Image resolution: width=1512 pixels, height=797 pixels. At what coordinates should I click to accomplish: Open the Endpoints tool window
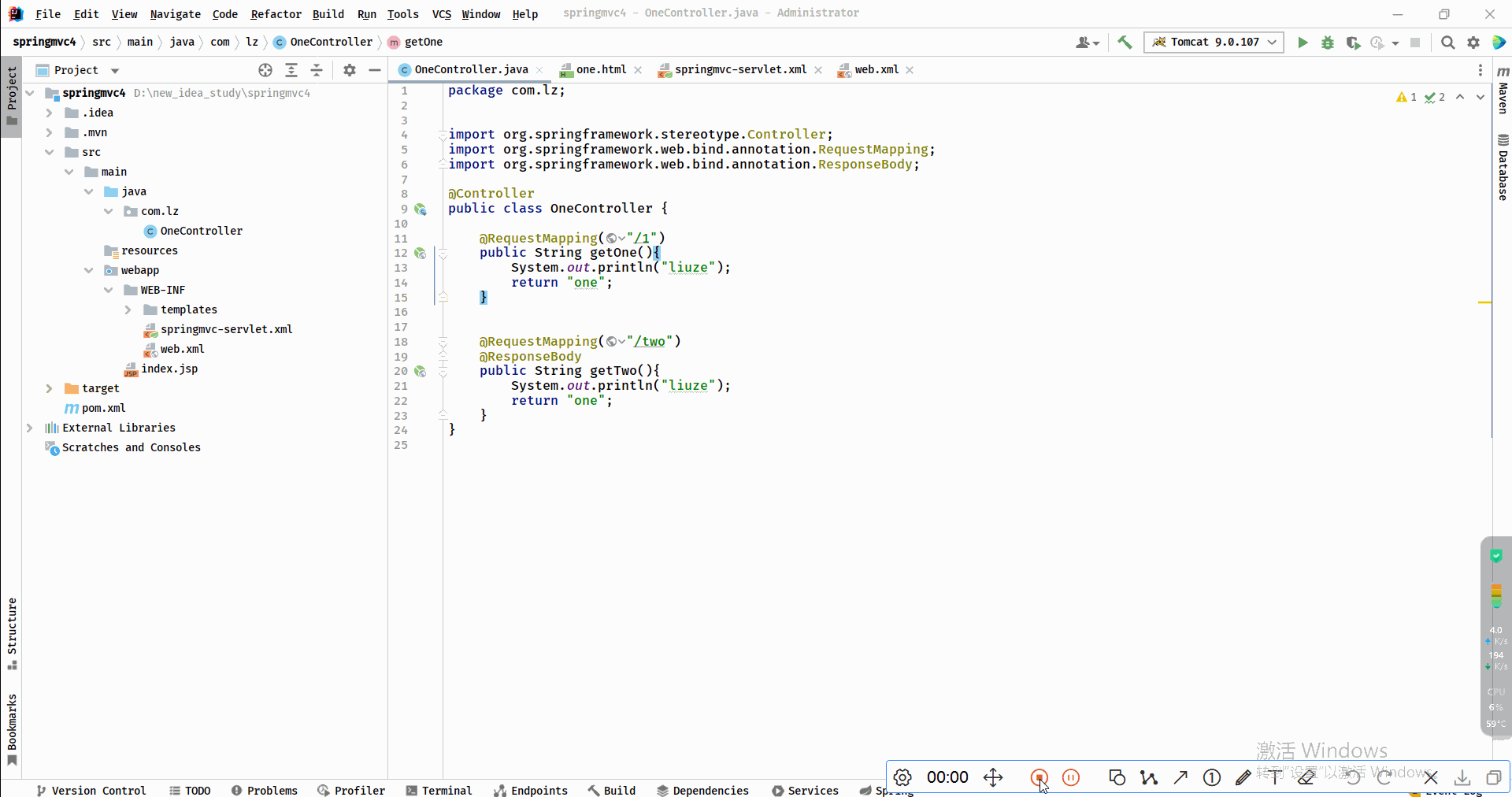pos(531,790)
